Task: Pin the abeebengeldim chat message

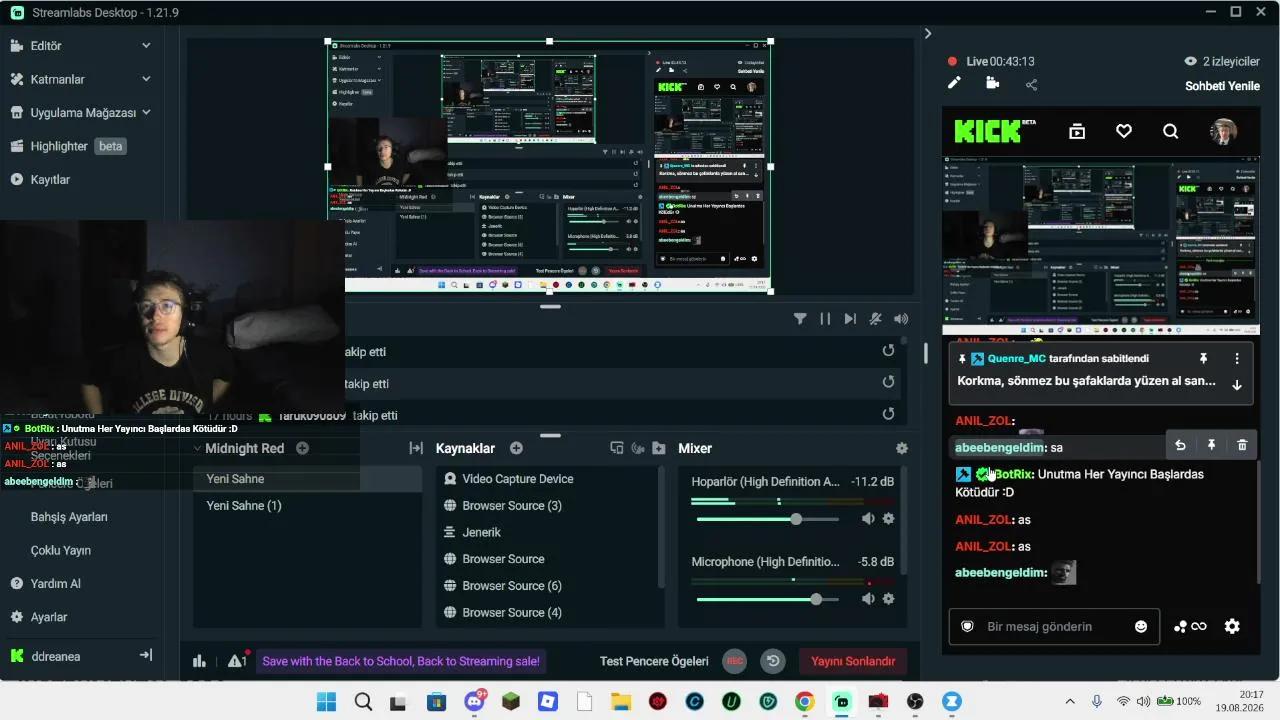Action: (1211, 445)
